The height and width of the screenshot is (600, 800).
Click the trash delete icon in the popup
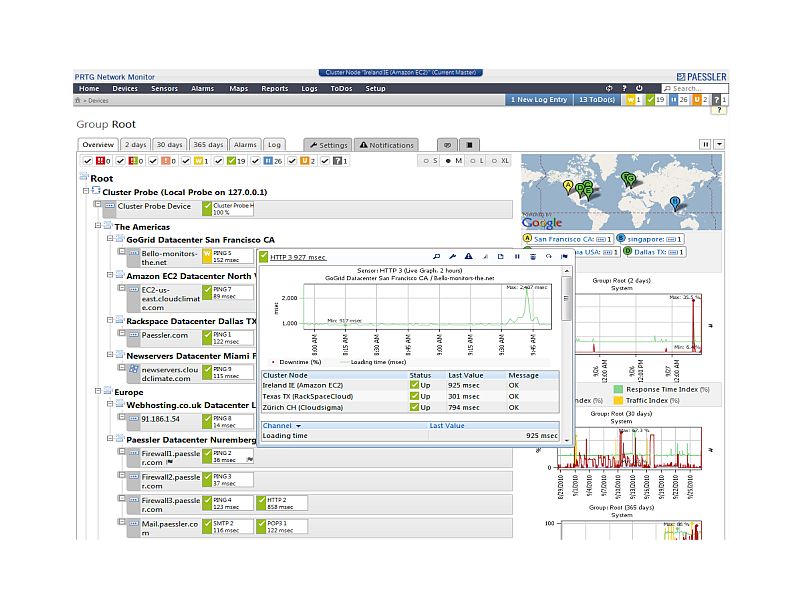533,257
